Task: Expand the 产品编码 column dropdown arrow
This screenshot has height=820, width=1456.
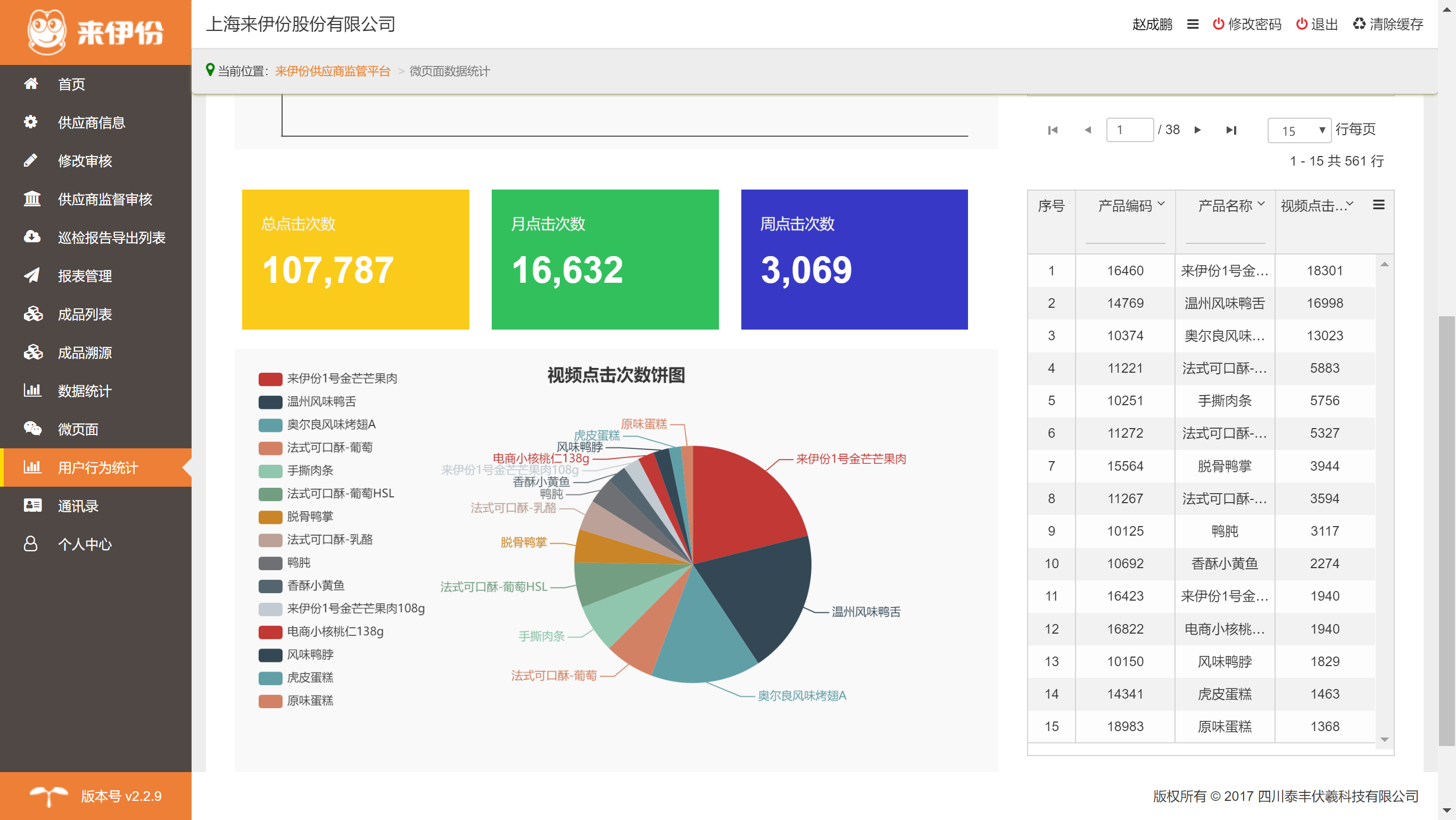Action: coord(1161,204)
